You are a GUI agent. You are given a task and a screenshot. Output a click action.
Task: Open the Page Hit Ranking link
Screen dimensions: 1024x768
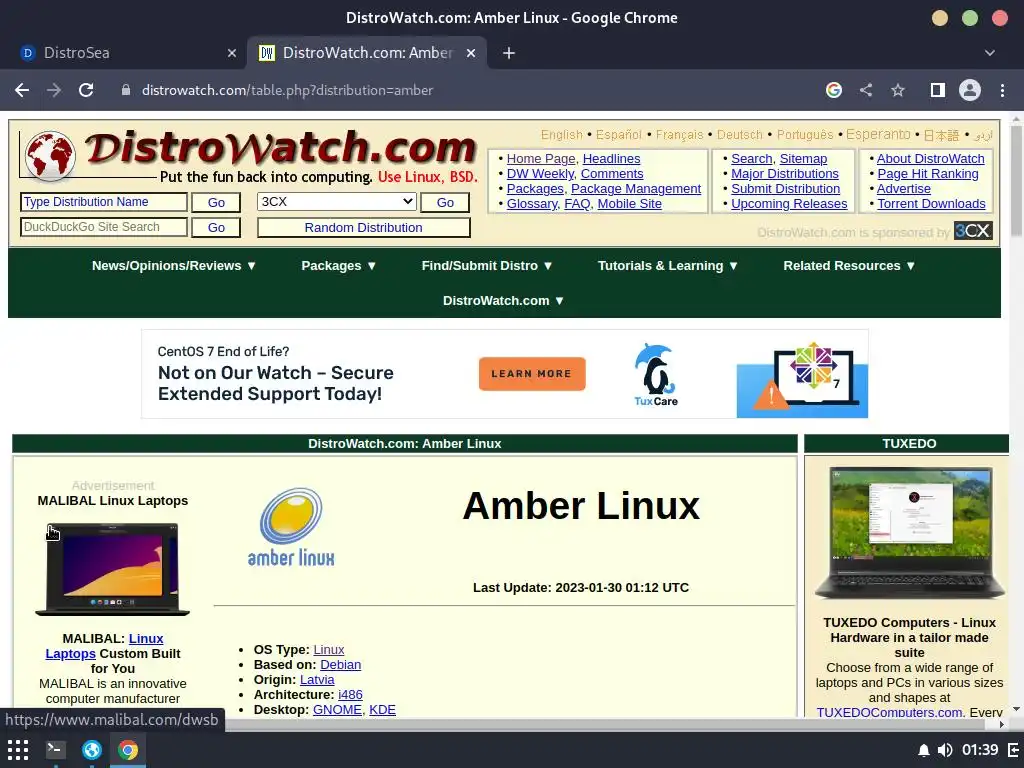tap(928, 174)
